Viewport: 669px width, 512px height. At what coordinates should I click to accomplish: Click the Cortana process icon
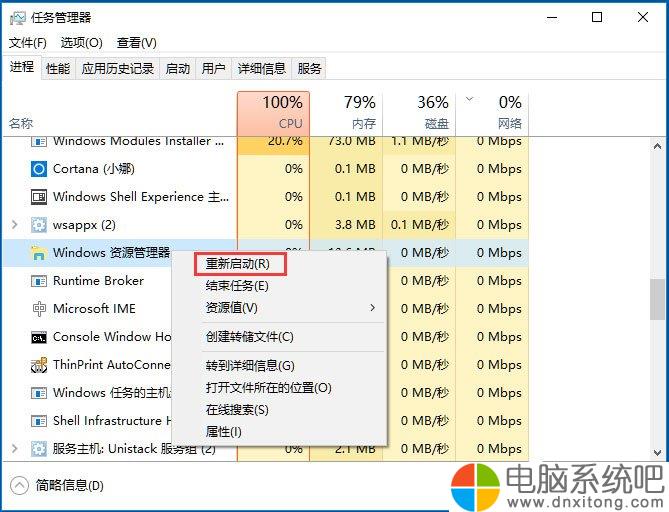[x=39, y=169]
